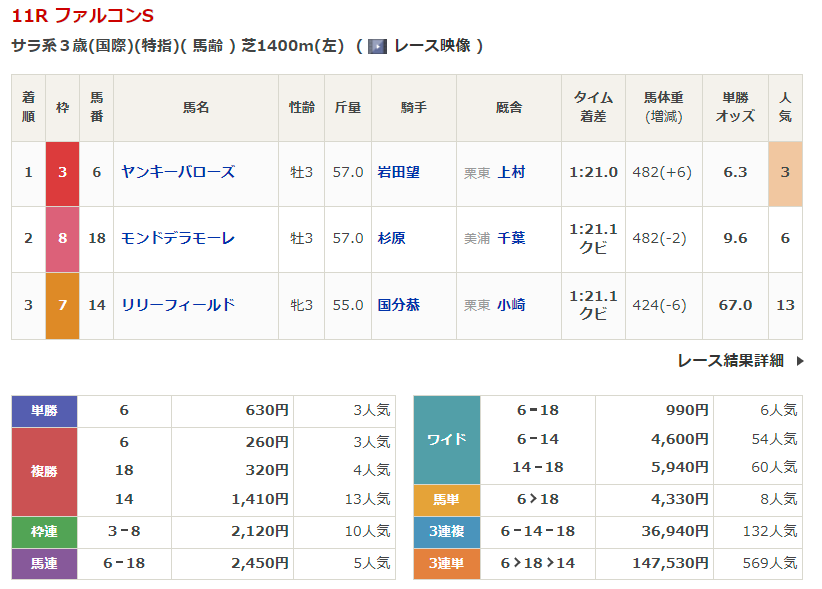Viewport: 822px width, 589px height.
Task: Click the 枠連 bet type label
Action: (45, 532)
